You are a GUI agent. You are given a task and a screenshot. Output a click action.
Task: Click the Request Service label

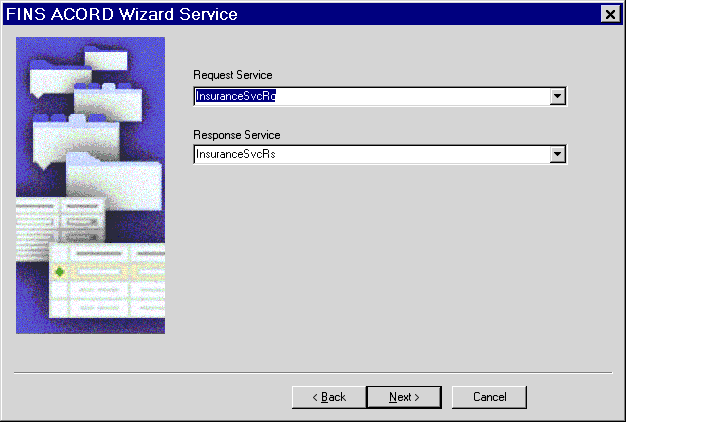tap(233, 75)
